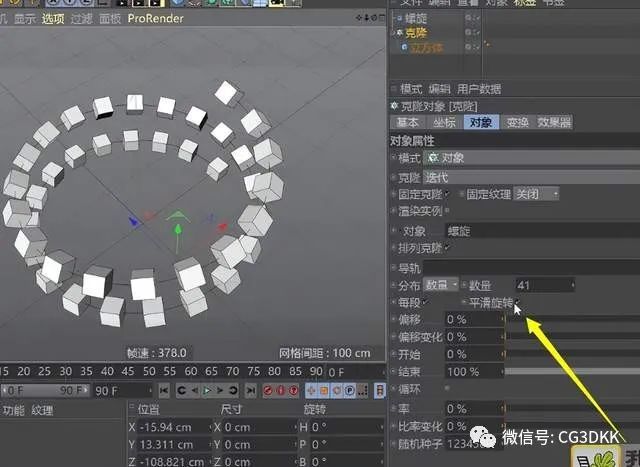The height and width of the screenshot is (467, 640).
Task: Toggle scale keyframe recording icon
Action: click(324, 391)
